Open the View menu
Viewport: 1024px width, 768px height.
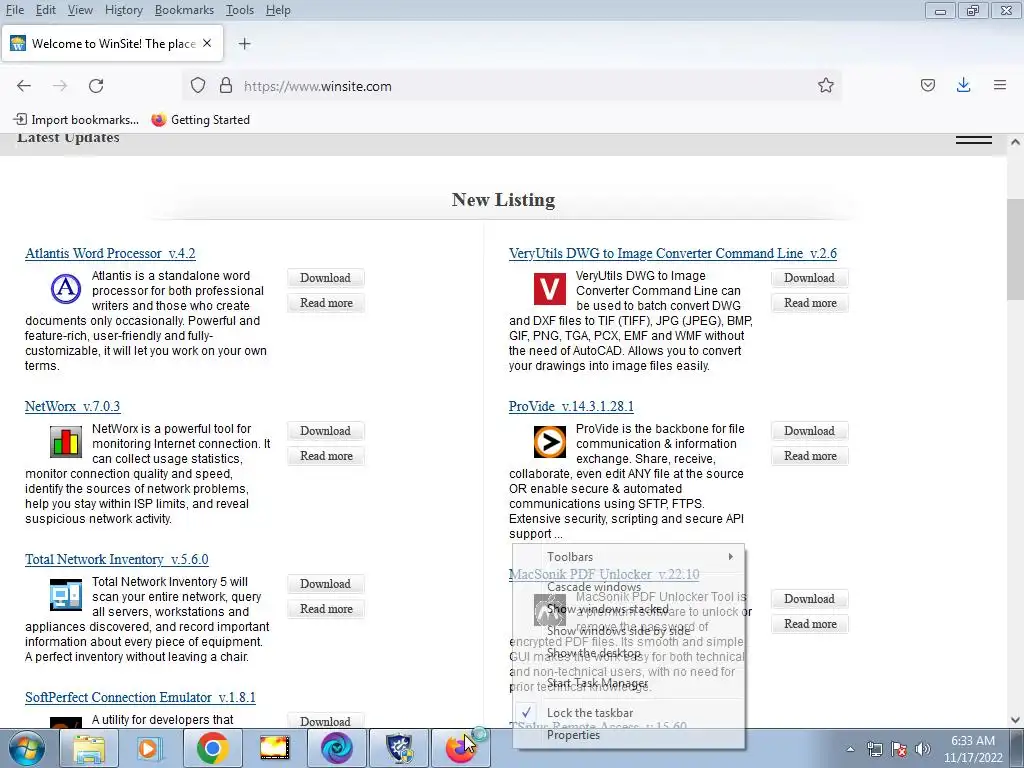[x=80, y=10]
